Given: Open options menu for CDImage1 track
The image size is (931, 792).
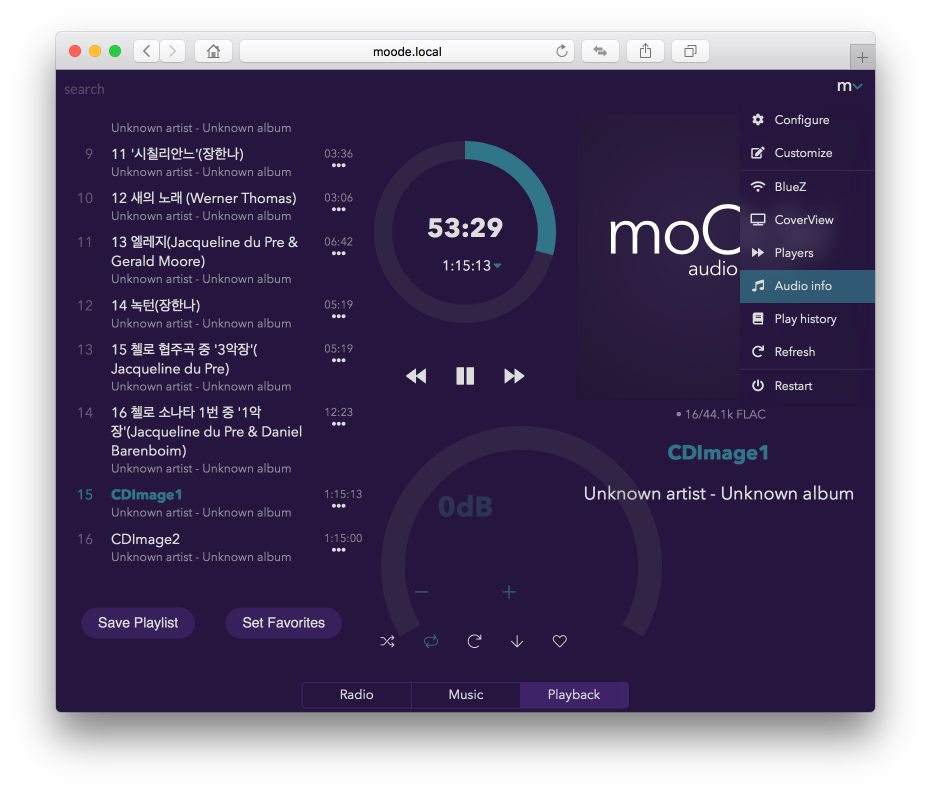Looking at the screenshot, I should [338, 506].
